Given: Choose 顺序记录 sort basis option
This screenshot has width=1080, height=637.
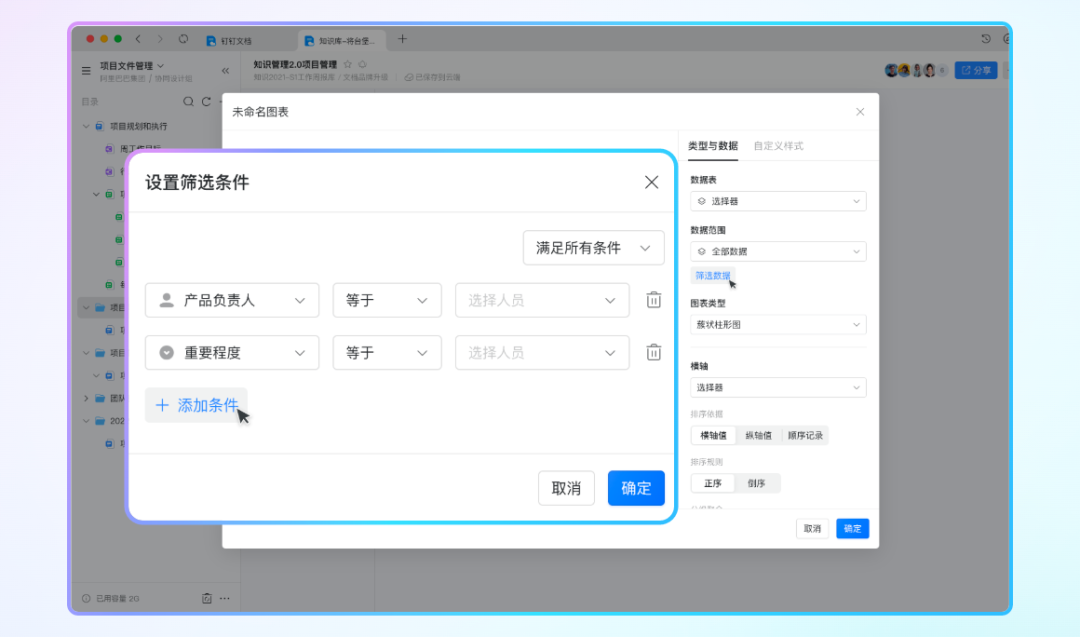Looking at the screenshot, I should point(805,435).
